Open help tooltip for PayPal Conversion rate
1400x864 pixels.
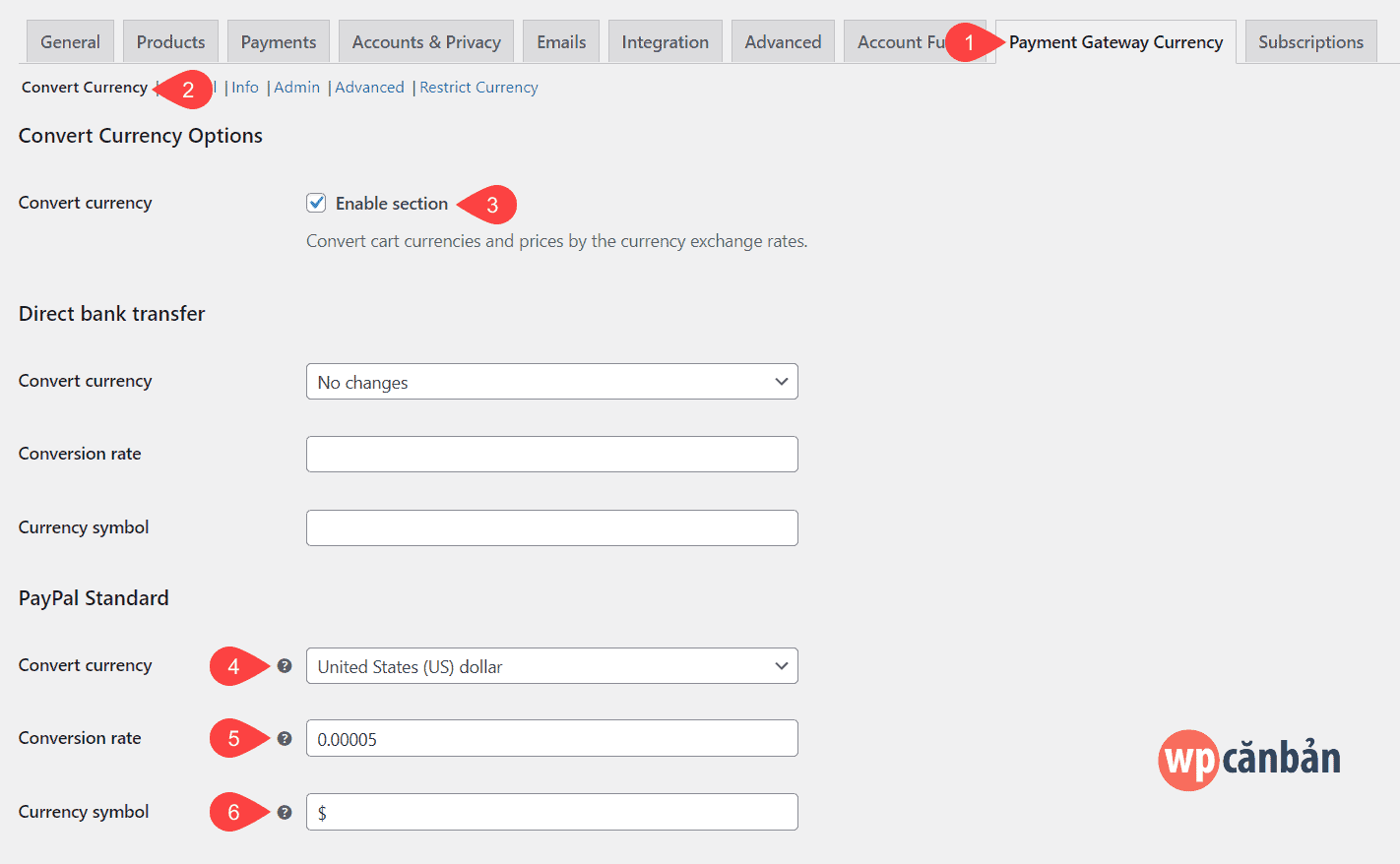285,739
